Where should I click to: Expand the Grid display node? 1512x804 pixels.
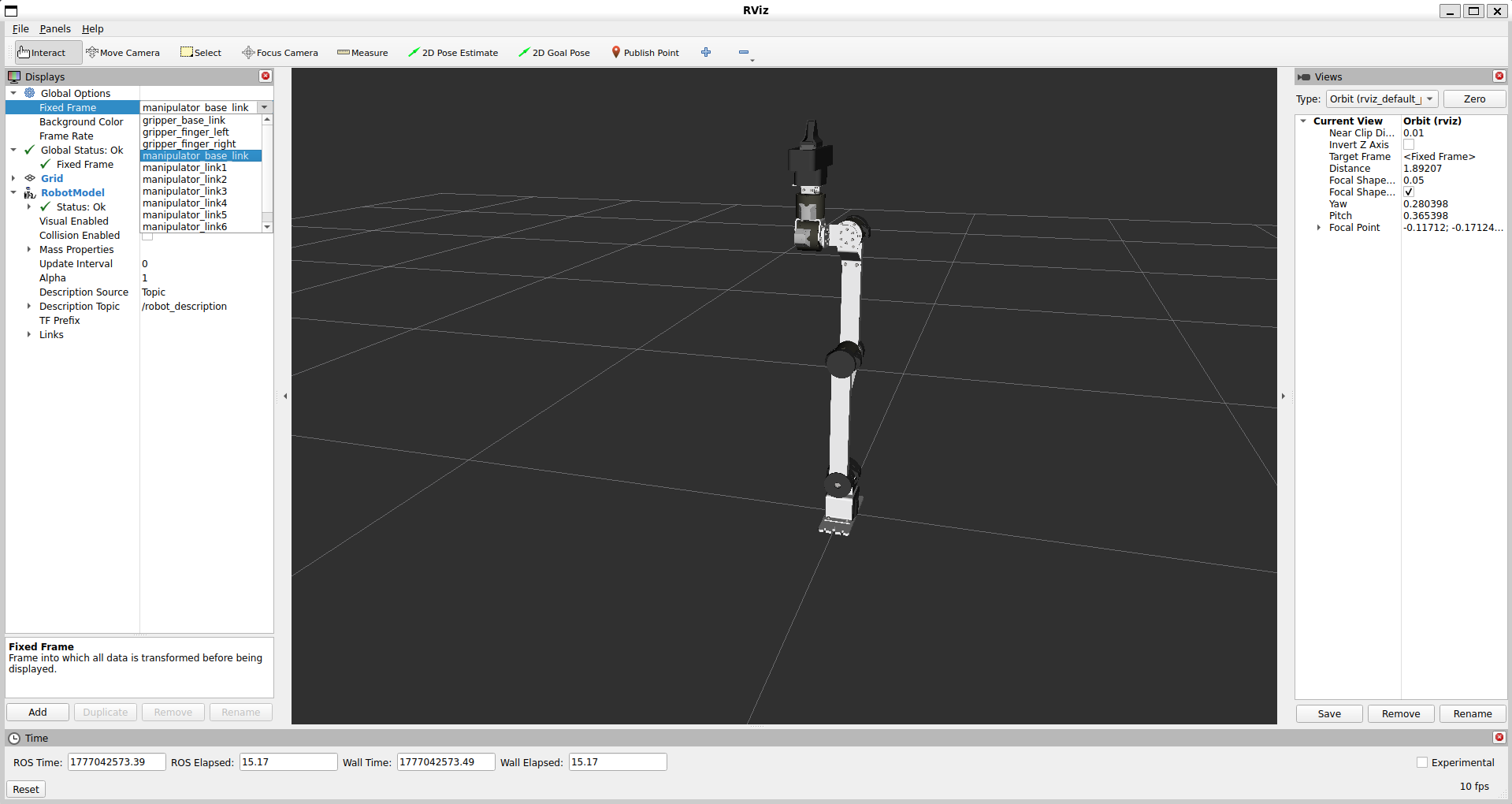point(13,178)
